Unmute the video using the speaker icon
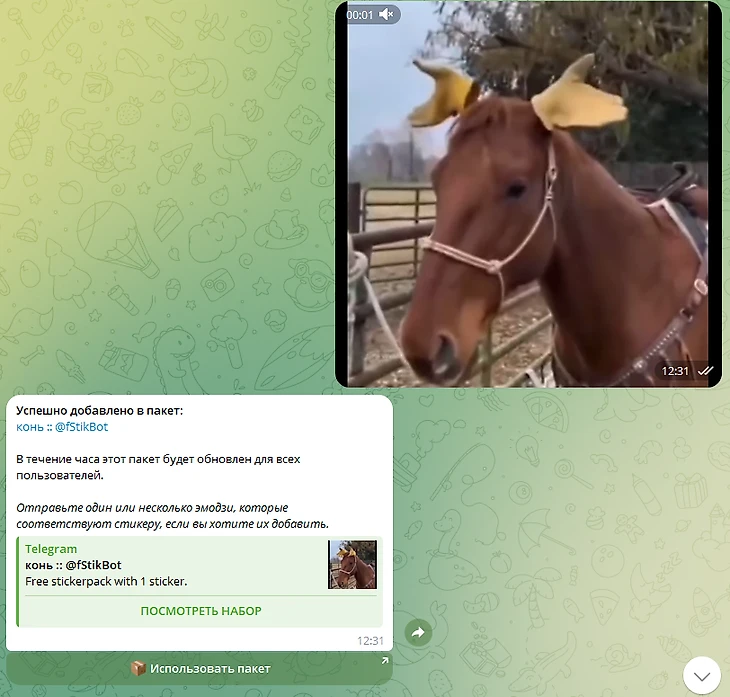730x697 pixels. click(x=385, y=15)
